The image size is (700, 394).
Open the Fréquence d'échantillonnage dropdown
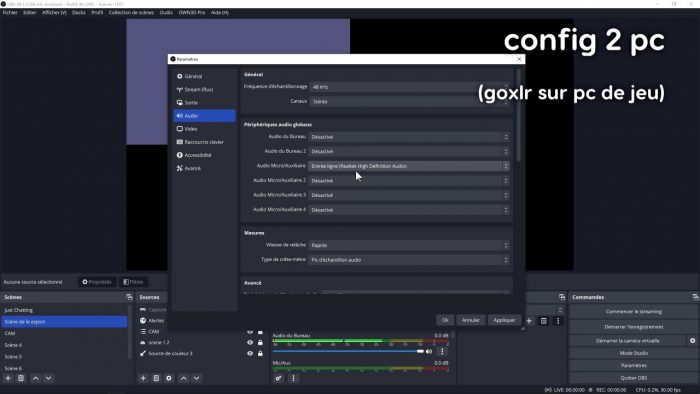[409, 87]
